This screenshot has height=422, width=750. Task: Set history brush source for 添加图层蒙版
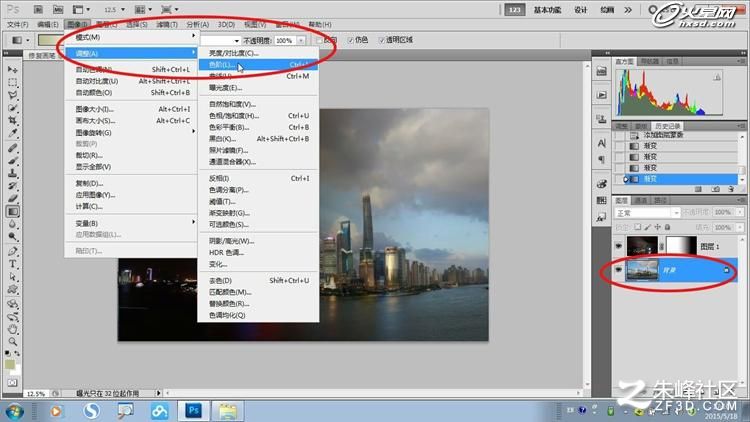[620, 135]
